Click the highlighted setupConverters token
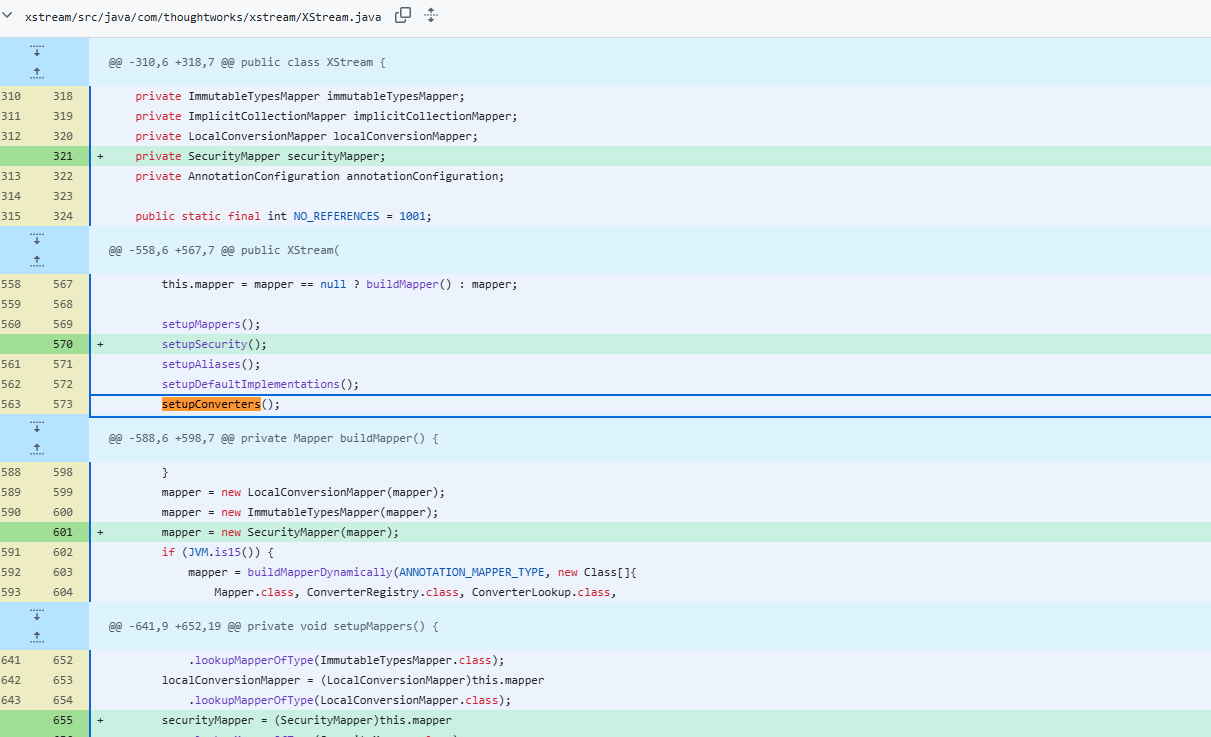Image resolution: width=1211 pixels, height=737 pixels. point(211,404)
